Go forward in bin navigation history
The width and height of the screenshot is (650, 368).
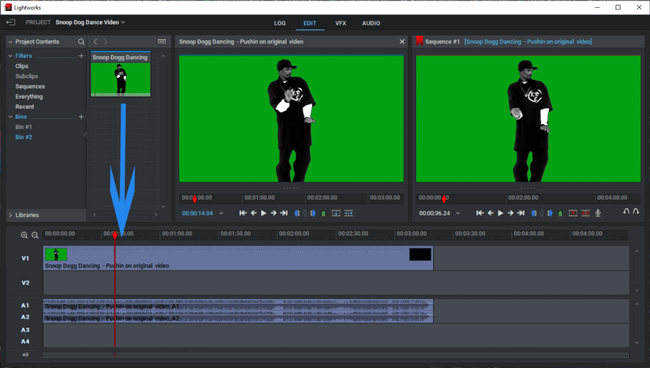[105, 42]
